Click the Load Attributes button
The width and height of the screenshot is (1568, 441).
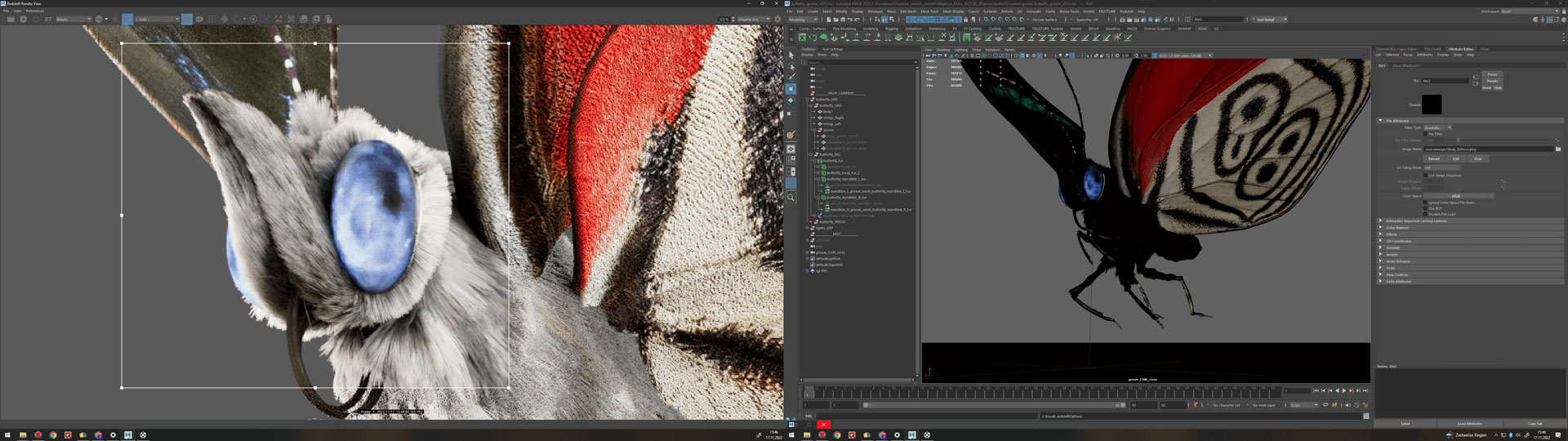click(x=1469, y=424)
